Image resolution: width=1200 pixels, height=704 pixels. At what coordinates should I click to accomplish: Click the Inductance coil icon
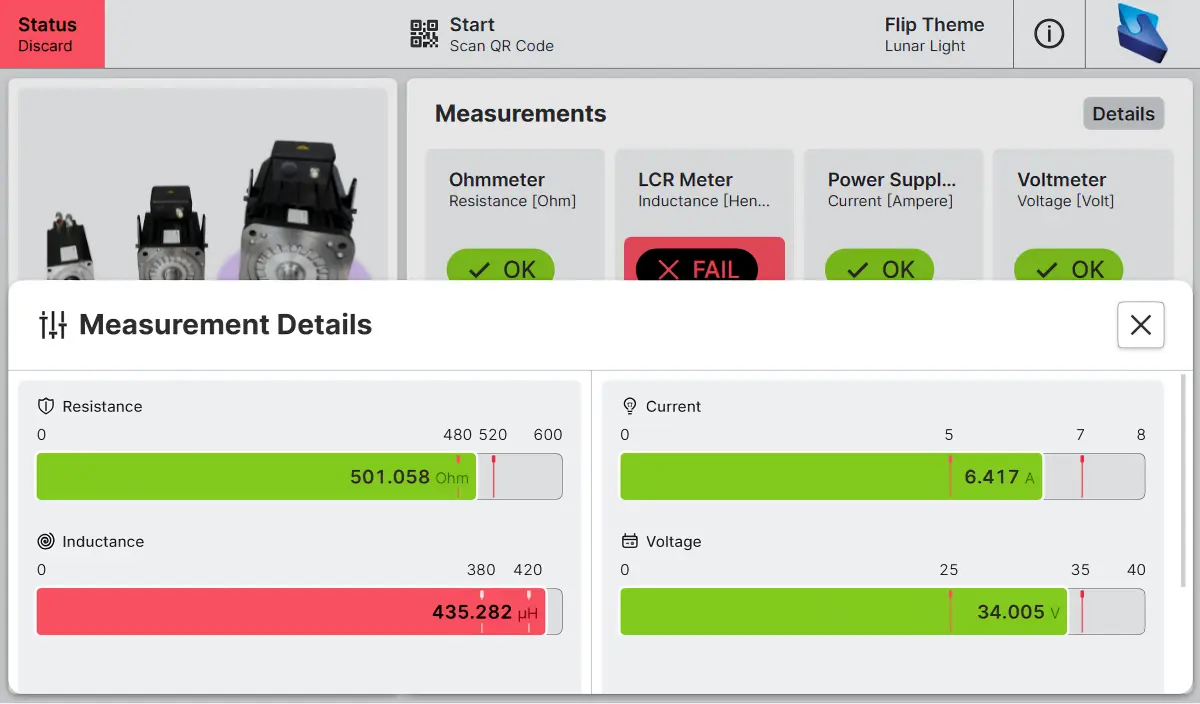45,541
